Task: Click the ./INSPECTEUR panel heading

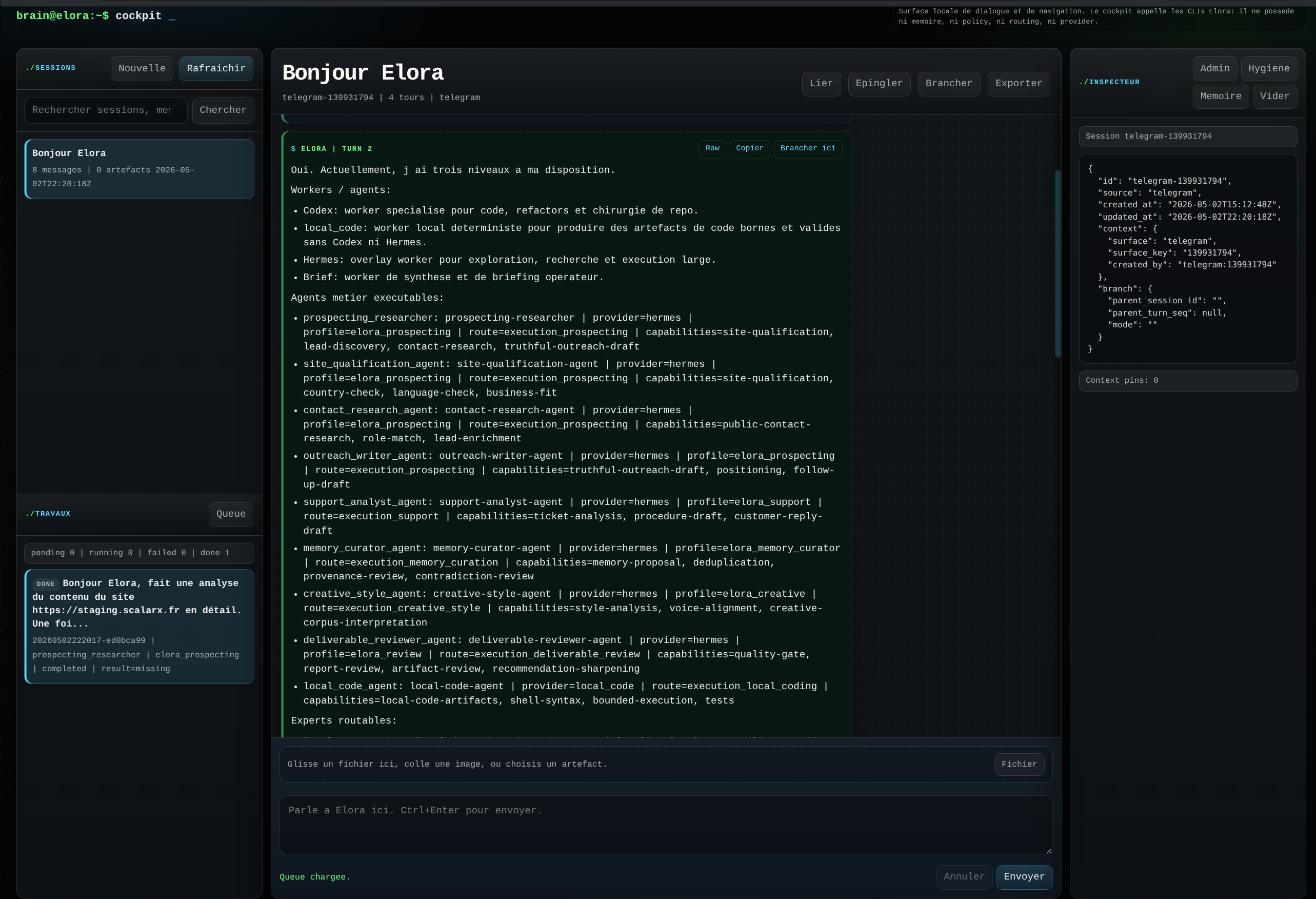Action: (x=1109, y=82)
